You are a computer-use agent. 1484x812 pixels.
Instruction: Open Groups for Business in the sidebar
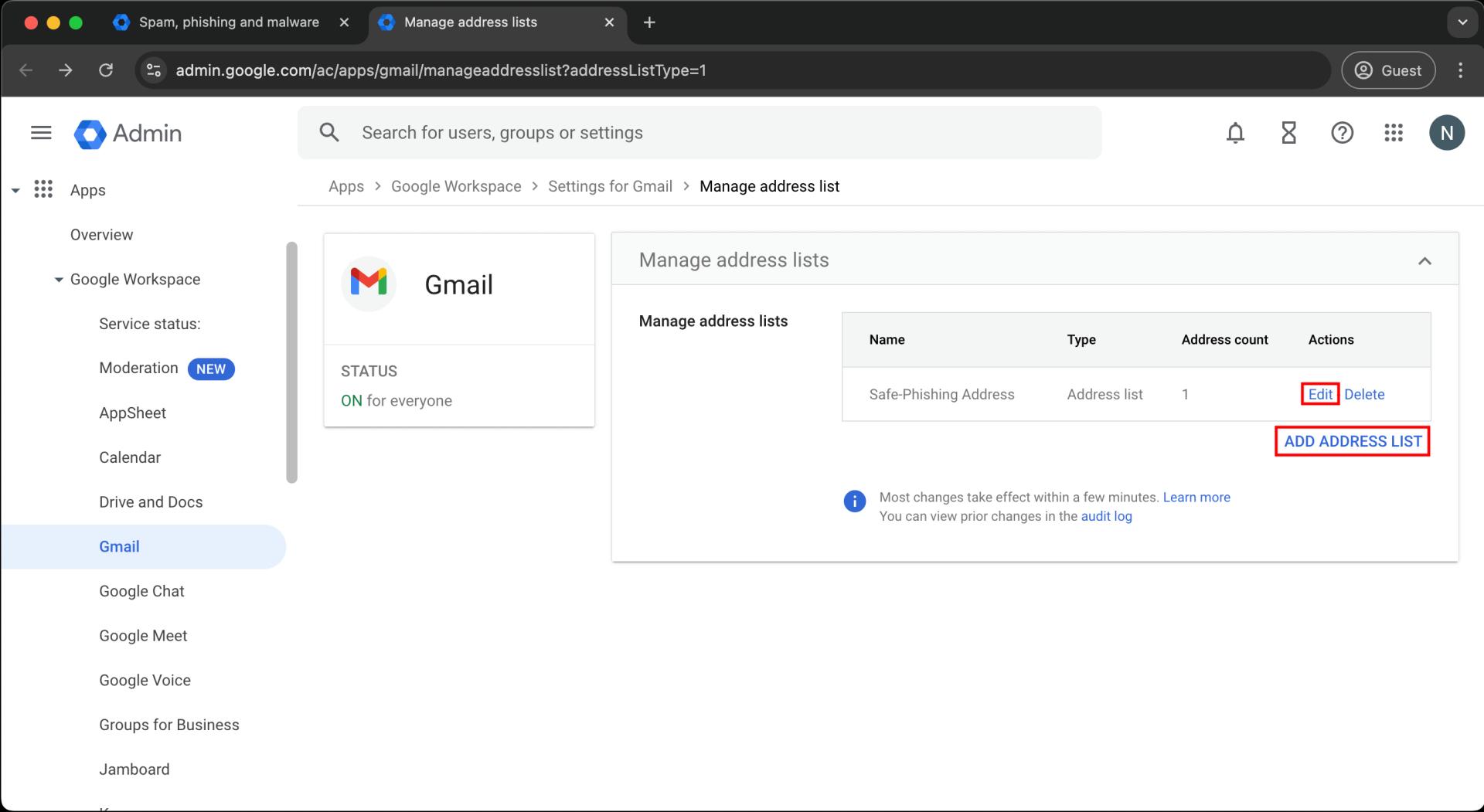(x=168, y=725)
